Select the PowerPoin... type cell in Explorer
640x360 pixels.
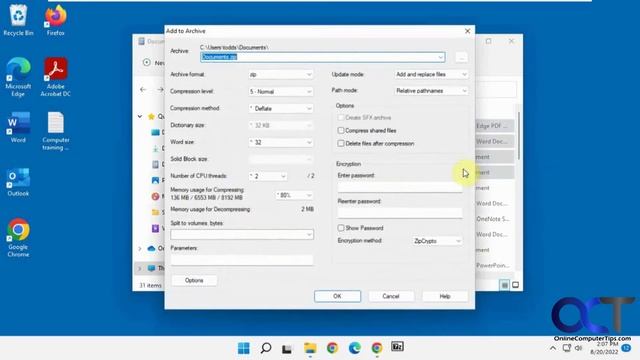[x=493, y=265]
